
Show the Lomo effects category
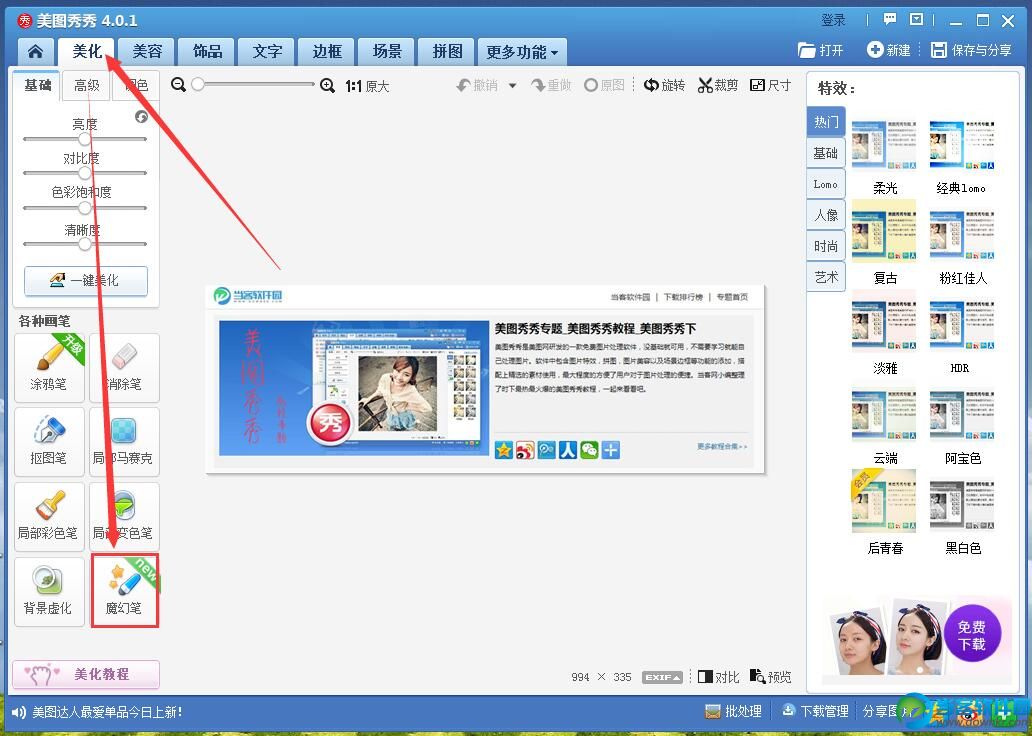[826, 184]
